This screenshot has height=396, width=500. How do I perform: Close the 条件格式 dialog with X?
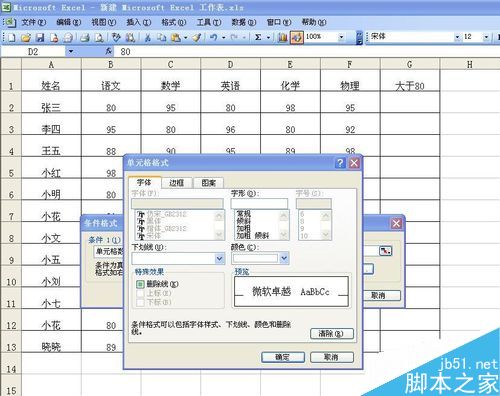coord(396,223)
